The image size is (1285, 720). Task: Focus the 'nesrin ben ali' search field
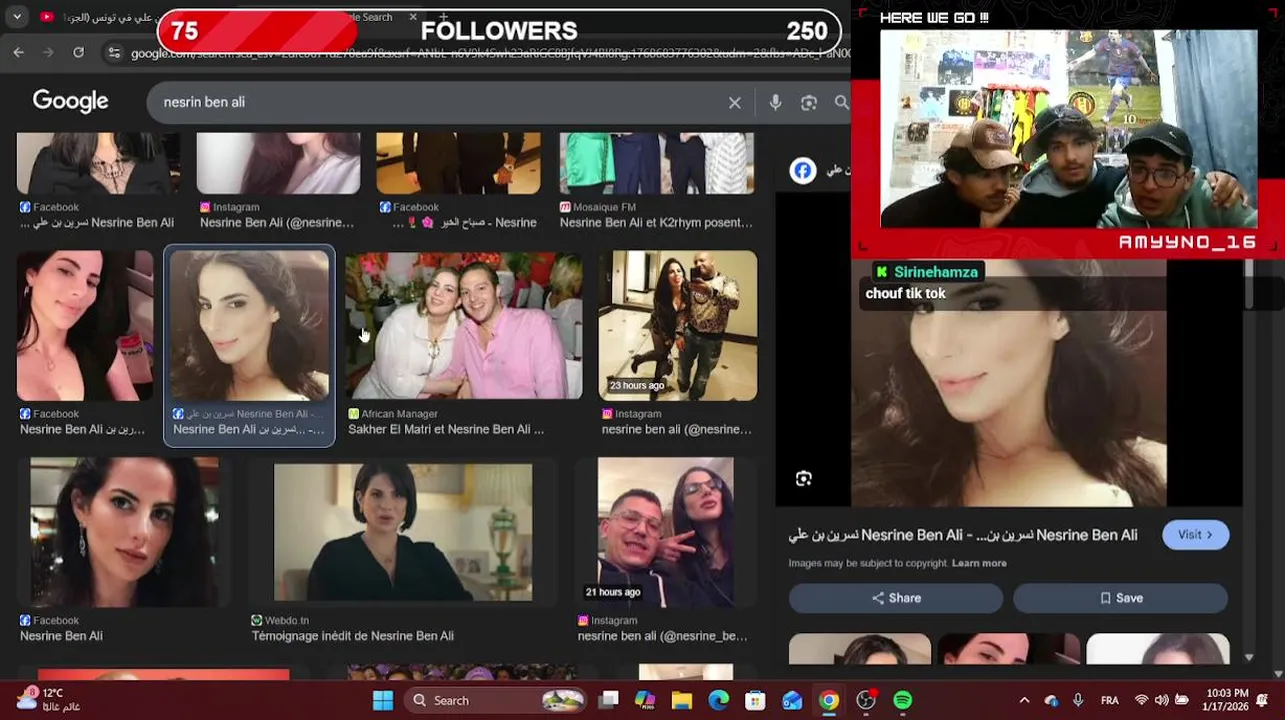coord(440,102)
